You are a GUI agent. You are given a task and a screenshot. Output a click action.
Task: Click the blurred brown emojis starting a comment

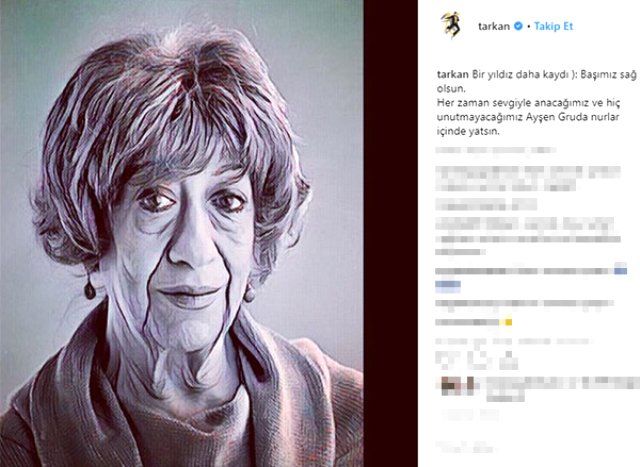point(458,385)
